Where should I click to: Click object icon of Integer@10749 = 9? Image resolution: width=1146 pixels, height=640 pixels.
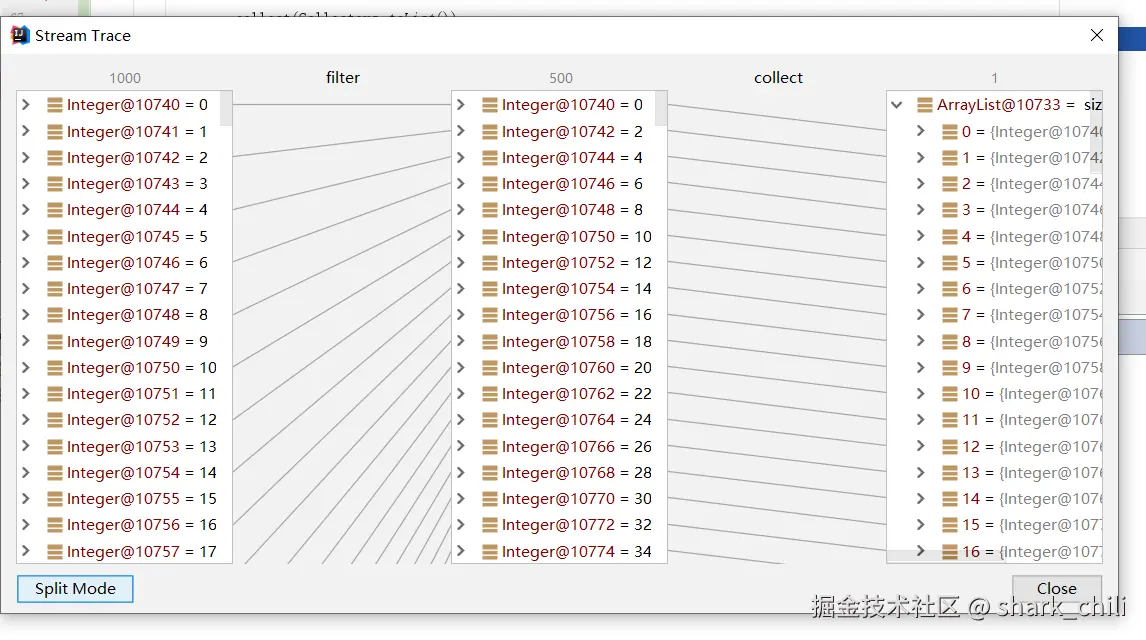click(54, 341)
